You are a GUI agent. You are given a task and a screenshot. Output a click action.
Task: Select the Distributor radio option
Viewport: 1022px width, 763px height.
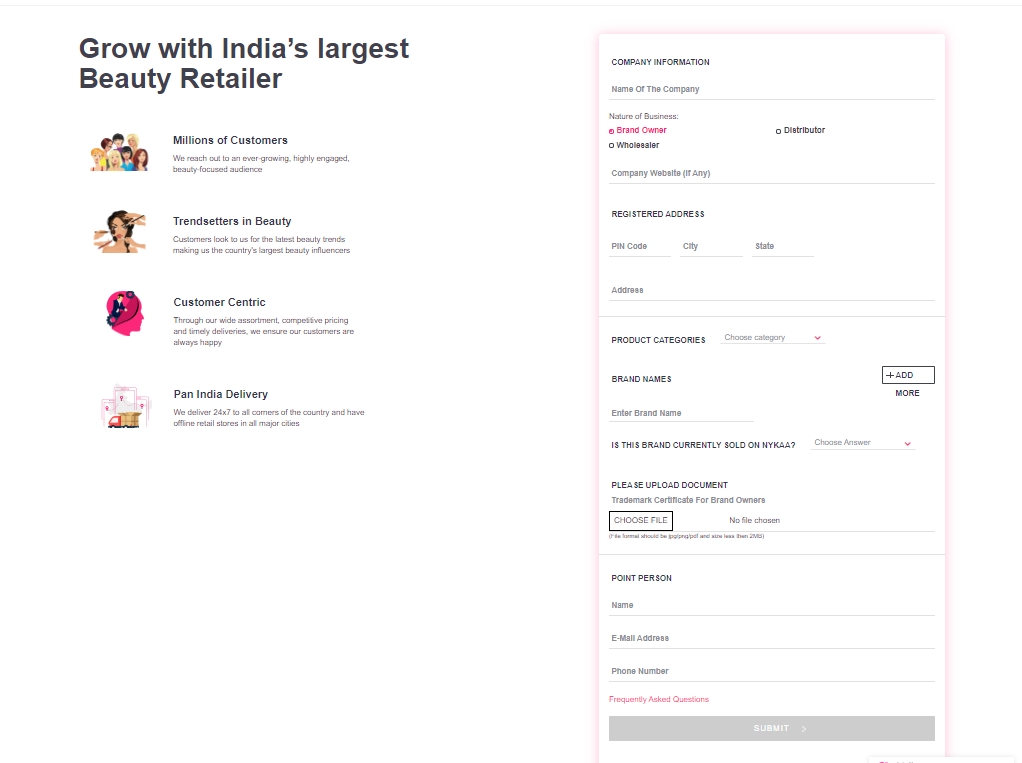tap(779, 131)
